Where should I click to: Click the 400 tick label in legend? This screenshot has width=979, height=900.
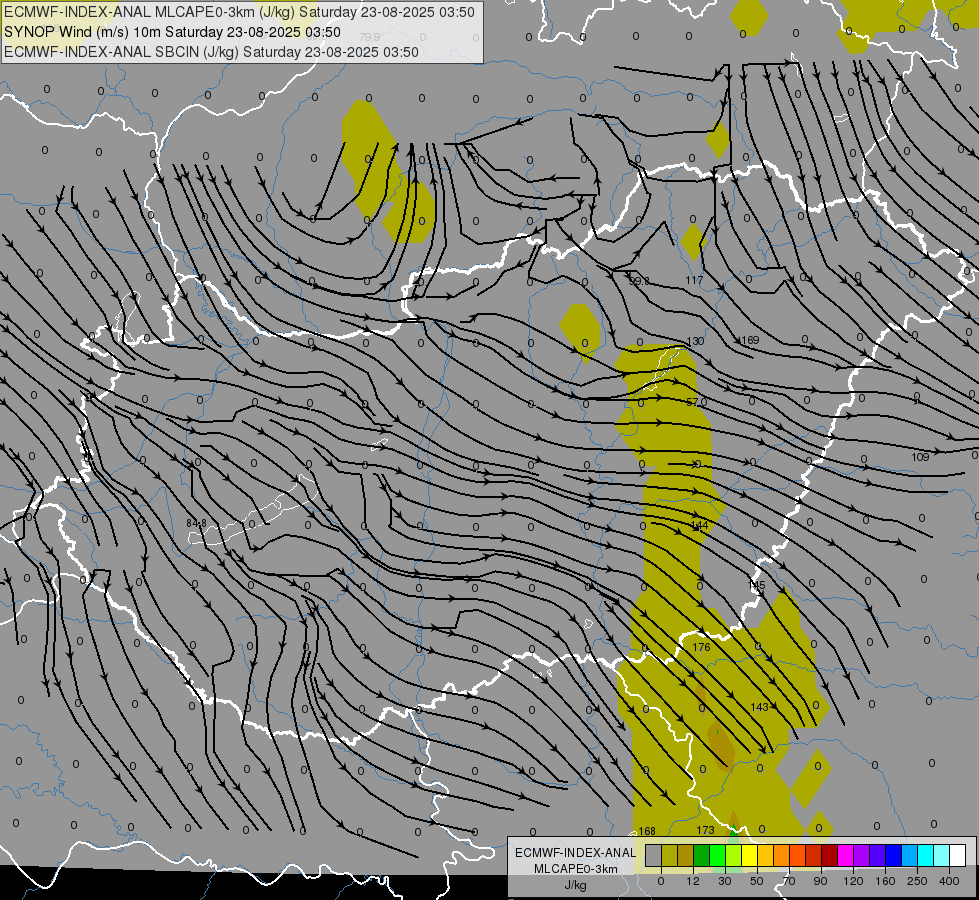point(949,881)
